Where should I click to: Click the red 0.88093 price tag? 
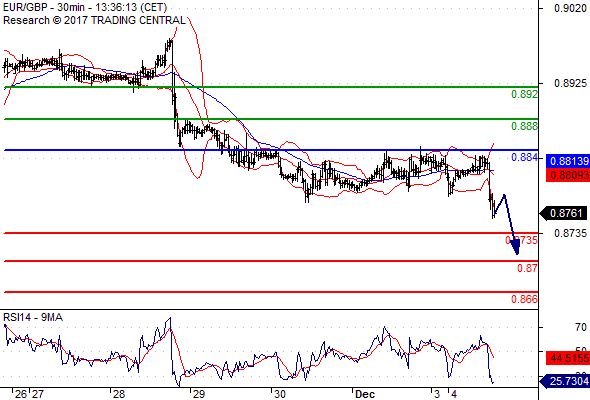568,175
